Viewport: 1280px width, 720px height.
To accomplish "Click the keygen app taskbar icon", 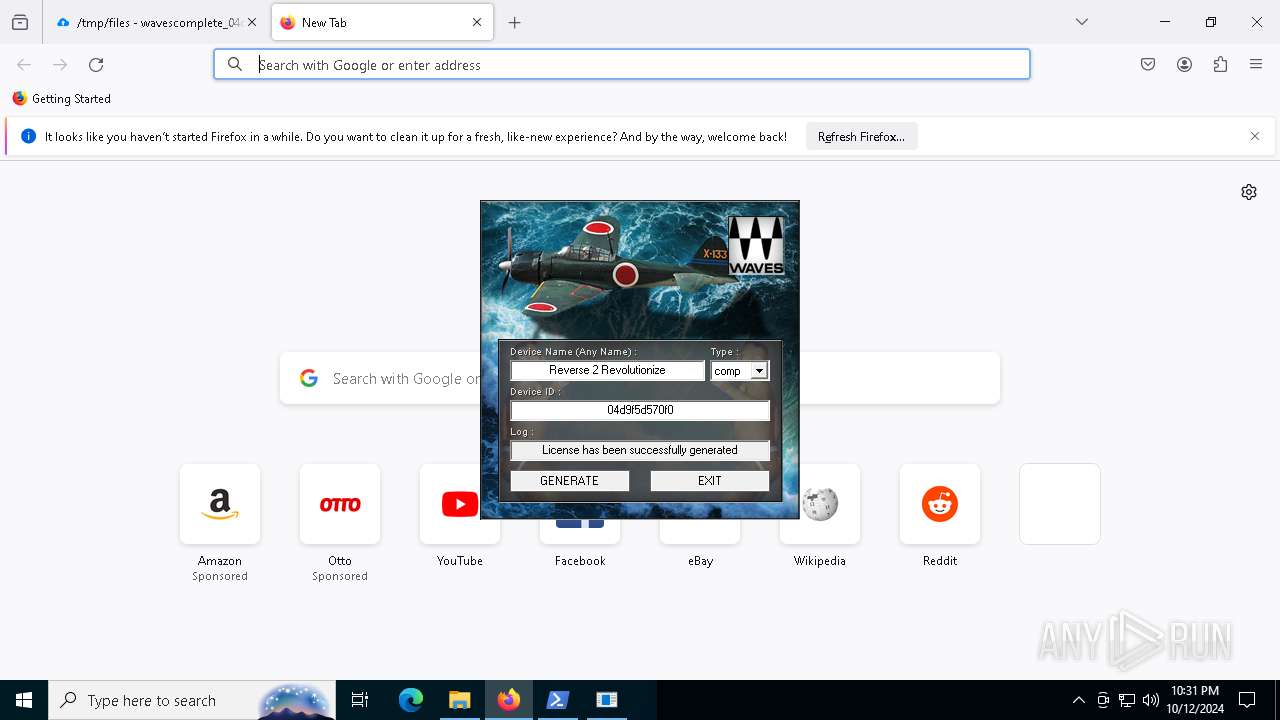I will pos(607,700).
